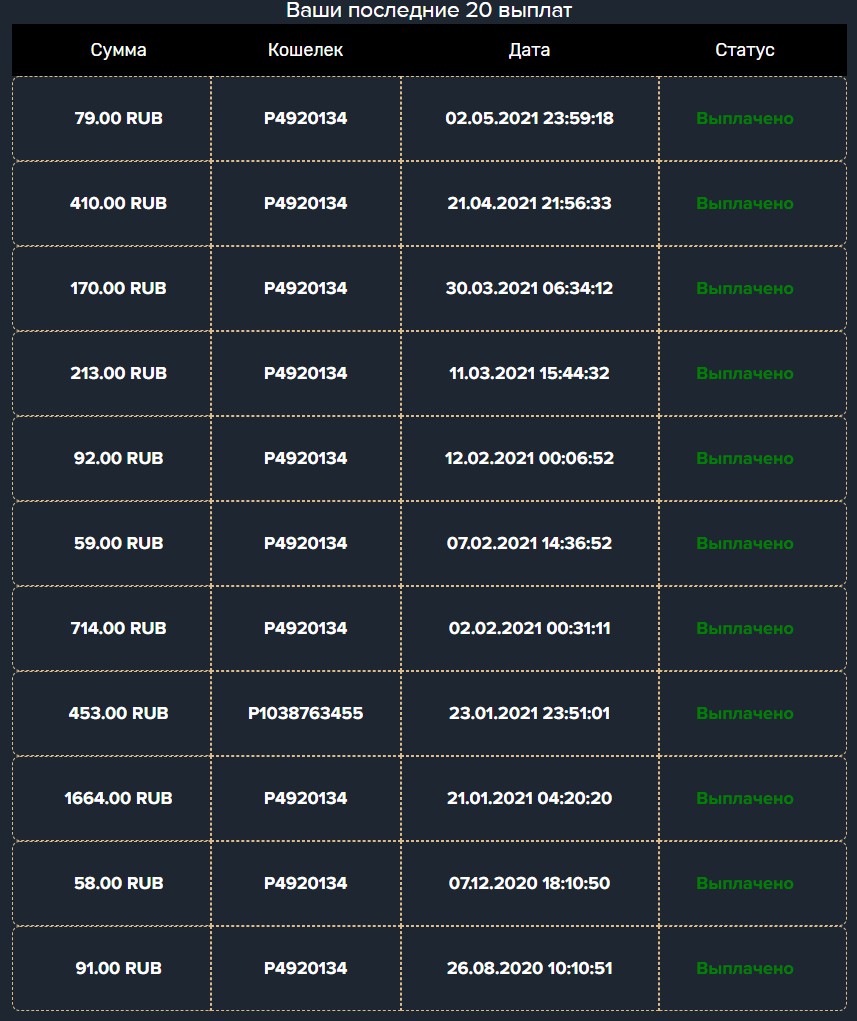Click the Сумма column header

(x=118, y=50)
